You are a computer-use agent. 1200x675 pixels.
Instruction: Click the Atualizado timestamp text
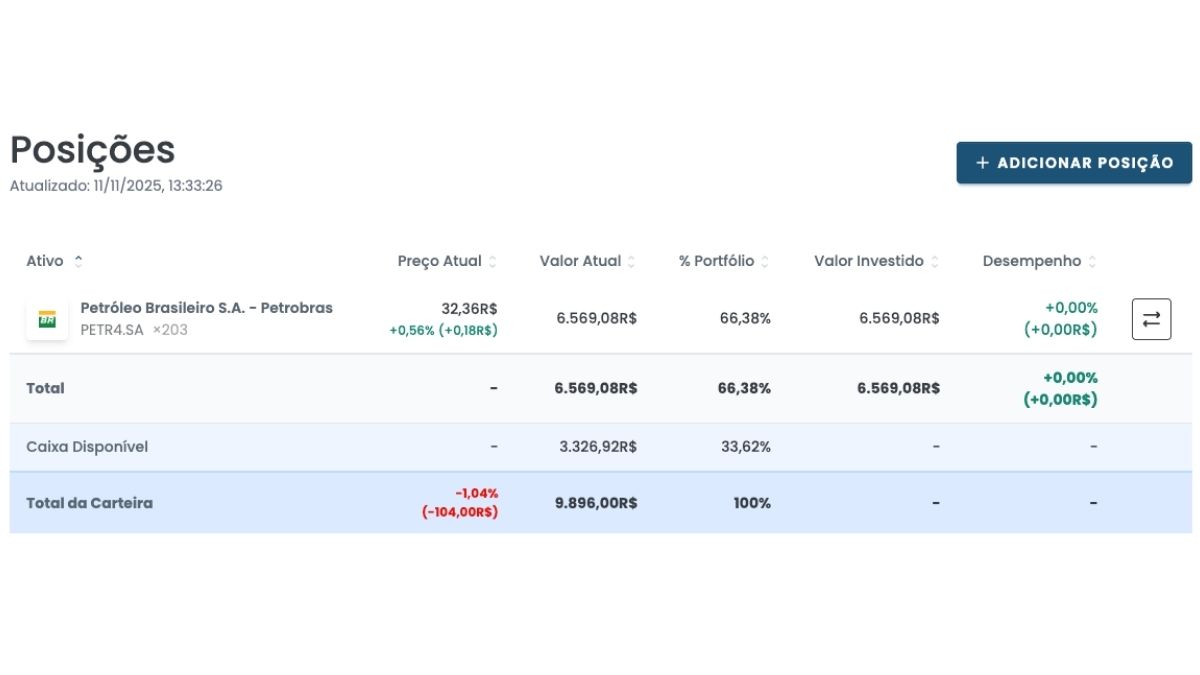tap(116, 186)
